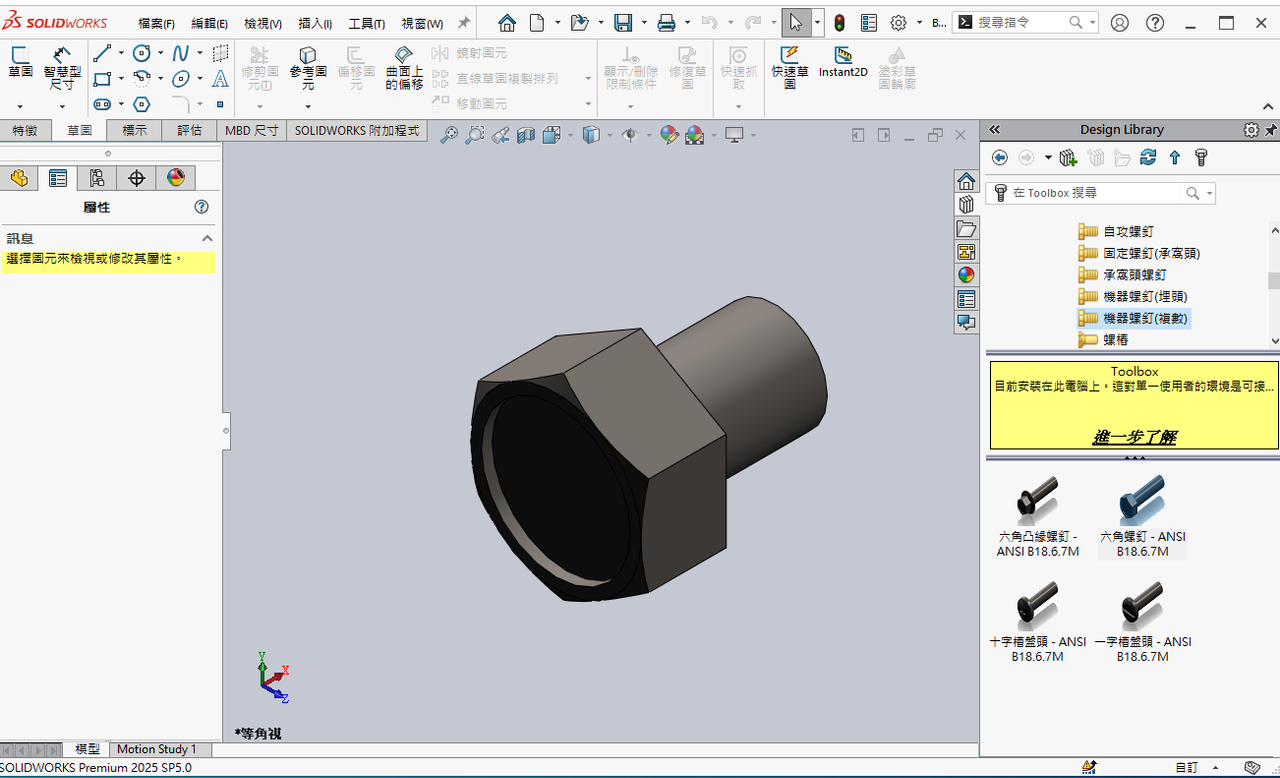Click the Convert Entities tool
This screenshot has height=778, width=1280.
tap(308, 68)
